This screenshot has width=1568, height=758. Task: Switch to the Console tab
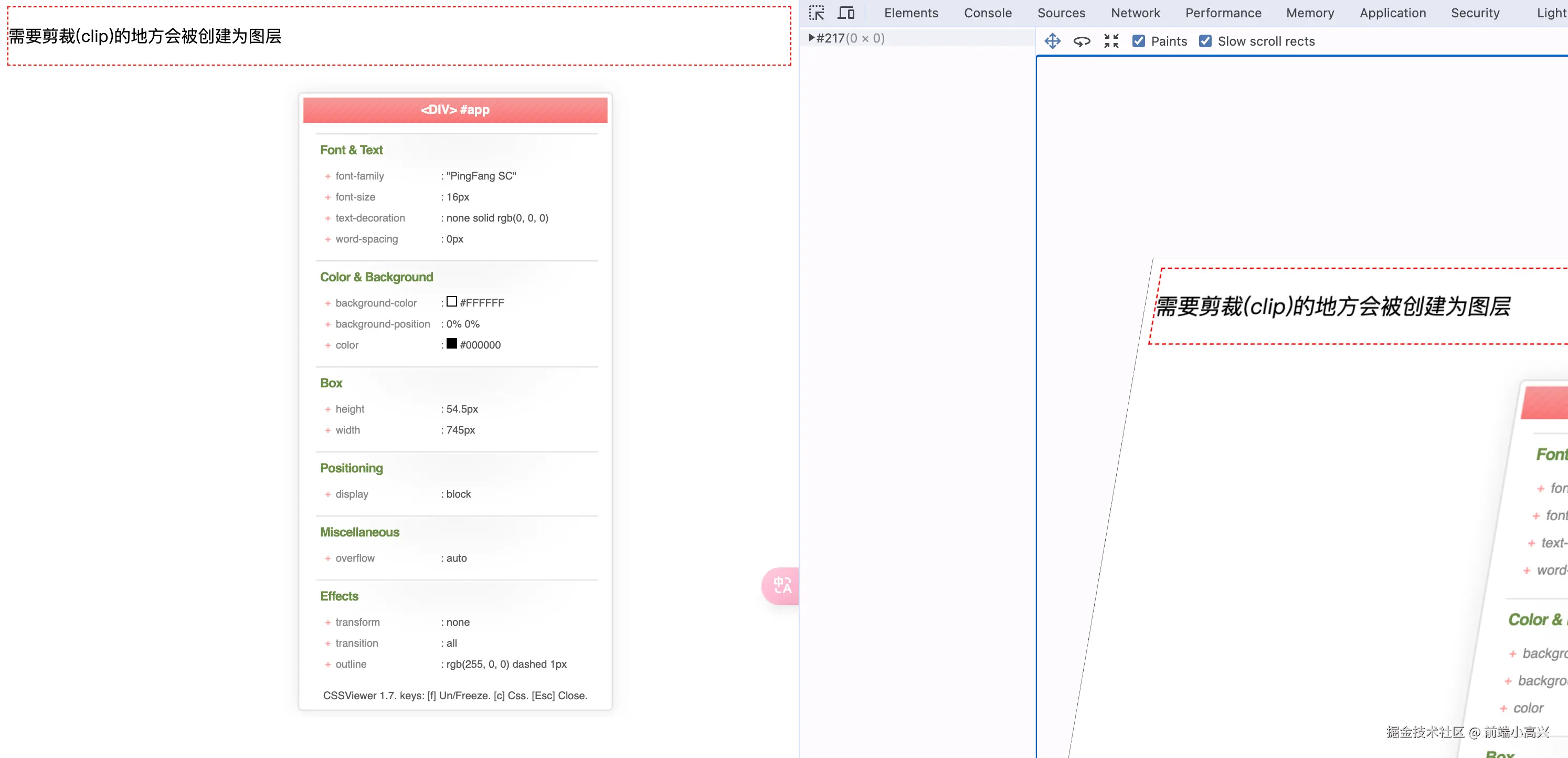987,13
